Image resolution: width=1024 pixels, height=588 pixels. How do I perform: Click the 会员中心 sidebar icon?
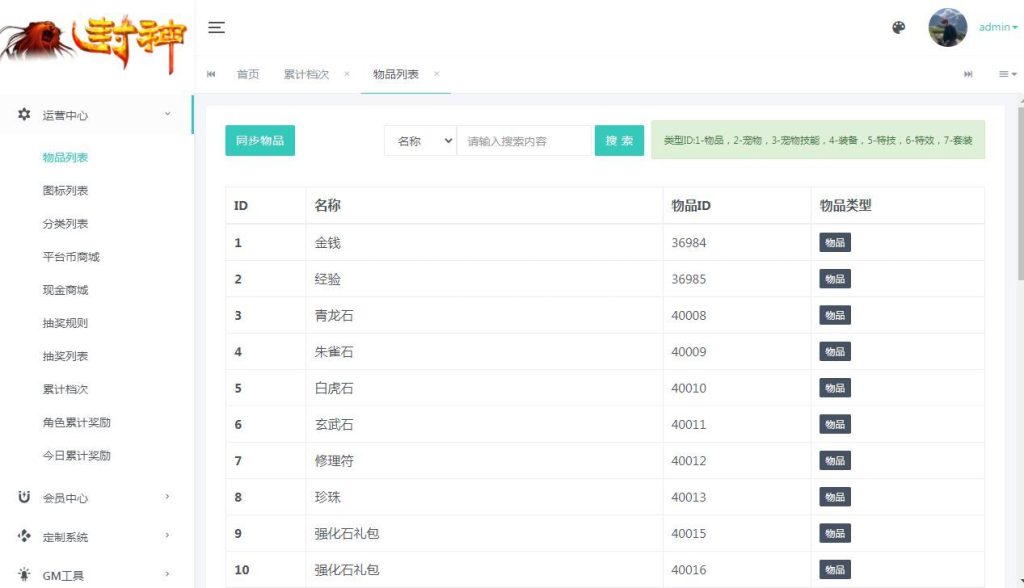tap(25, 497)
